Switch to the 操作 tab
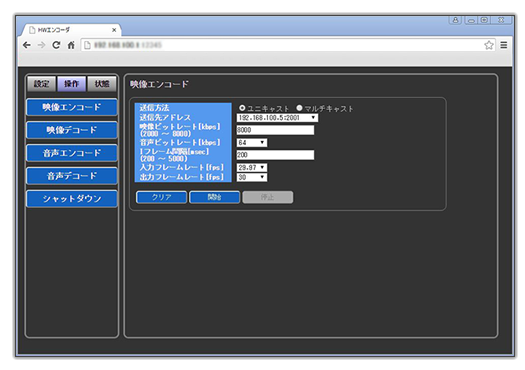Screen dimensions: 525x370 (x=71, y=84)
